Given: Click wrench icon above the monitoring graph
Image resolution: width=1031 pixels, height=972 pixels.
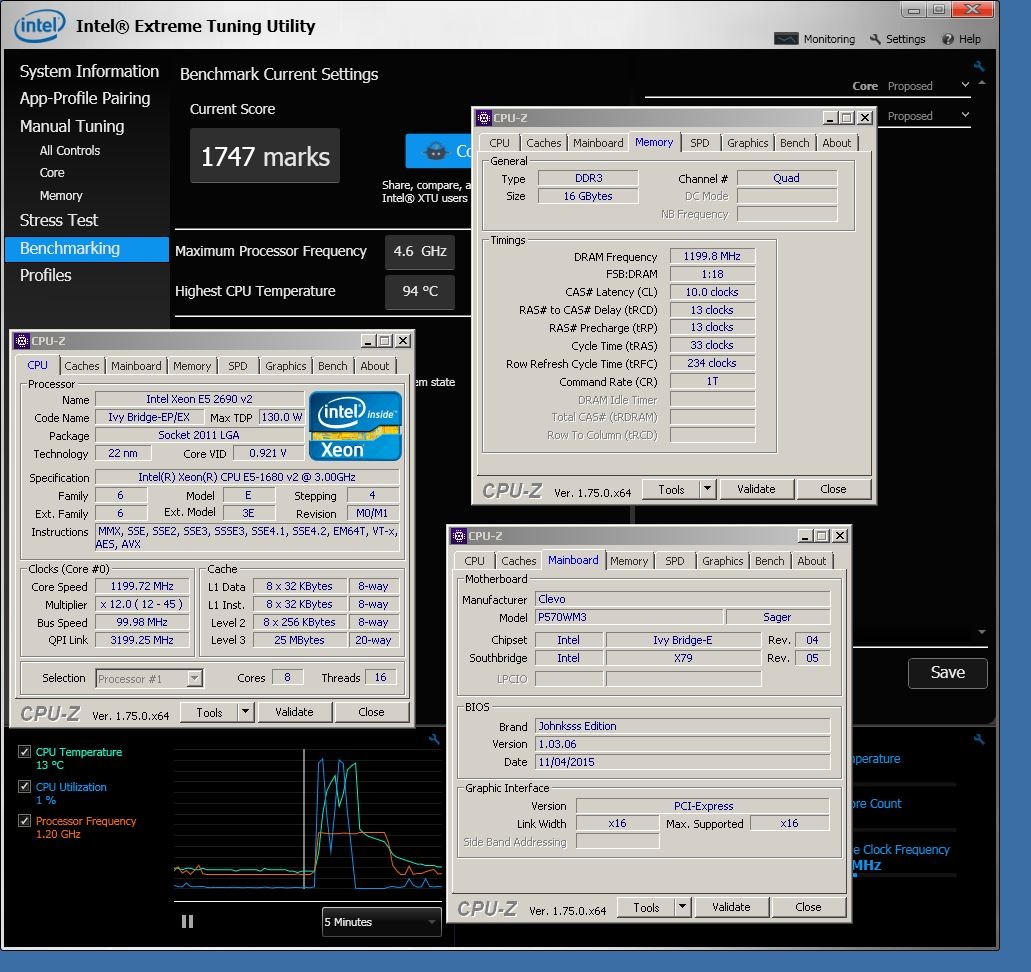Looking at the screenshot, I should (x=434, y=740).
